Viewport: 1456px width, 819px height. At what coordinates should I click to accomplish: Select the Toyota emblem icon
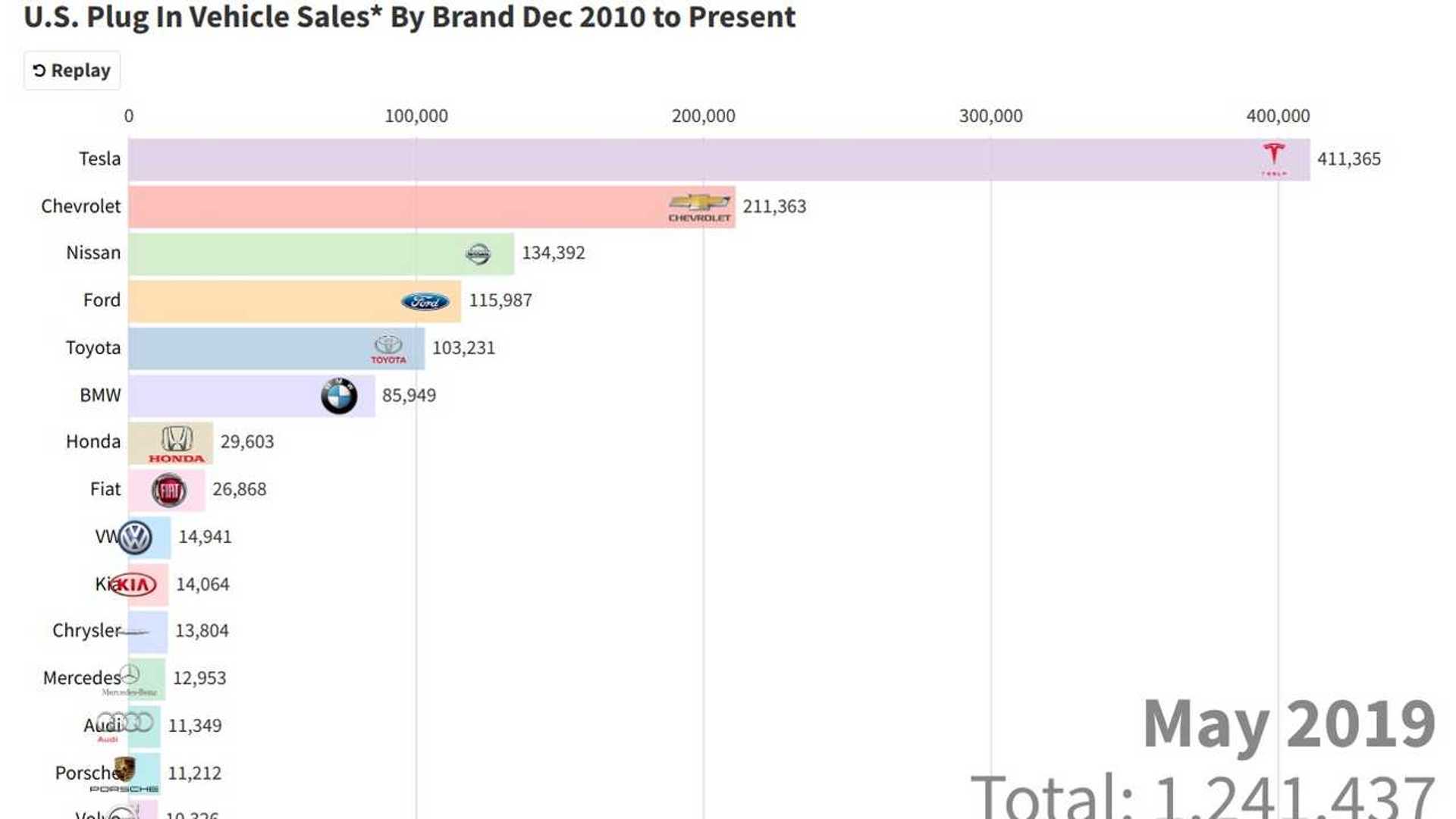coord(389,347)
